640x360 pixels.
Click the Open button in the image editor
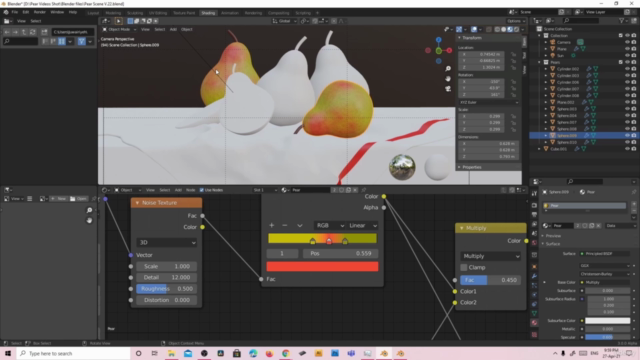click(78, 199)
